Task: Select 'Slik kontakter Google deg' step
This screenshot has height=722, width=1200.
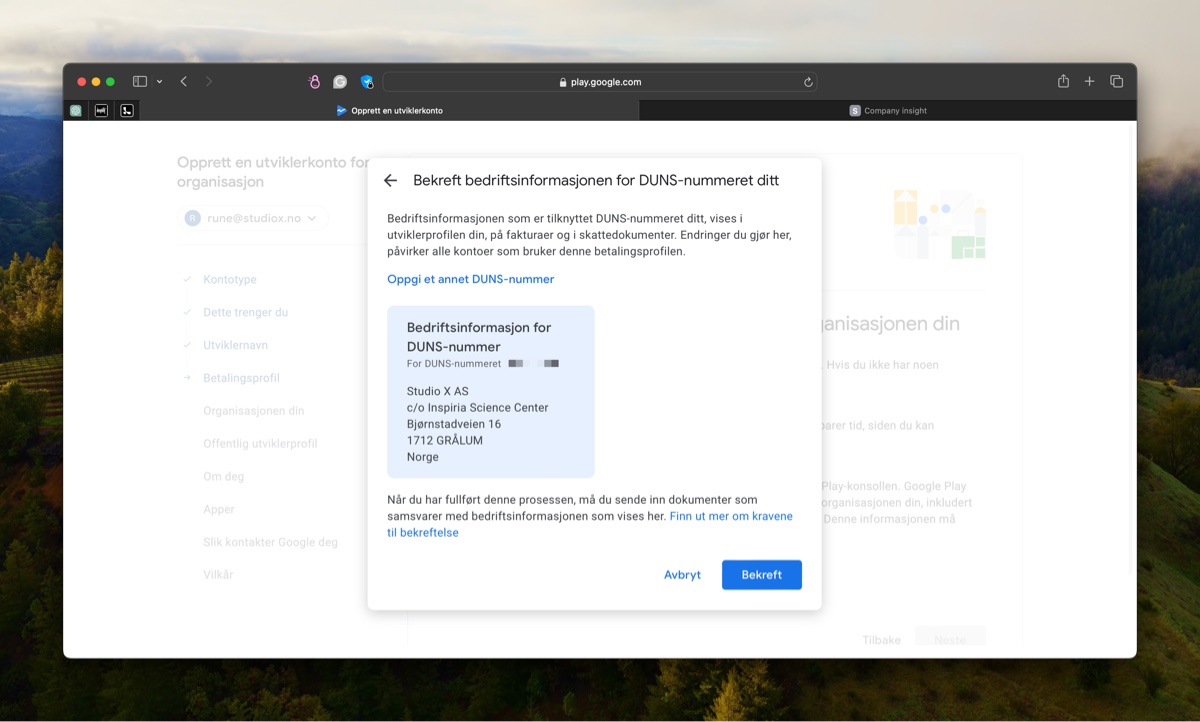Action: pyautogui.click(x=270, y=543)
